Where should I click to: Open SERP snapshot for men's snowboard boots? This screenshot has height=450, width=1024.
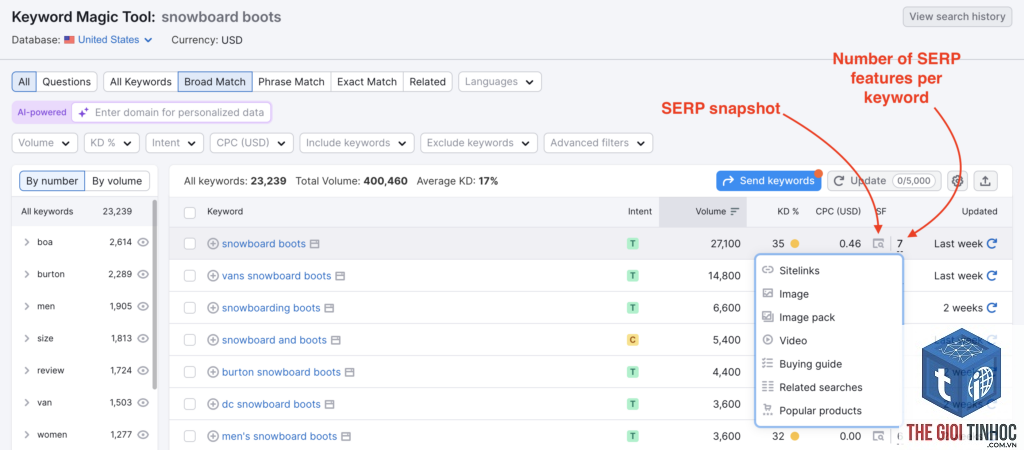pos(879,436)
